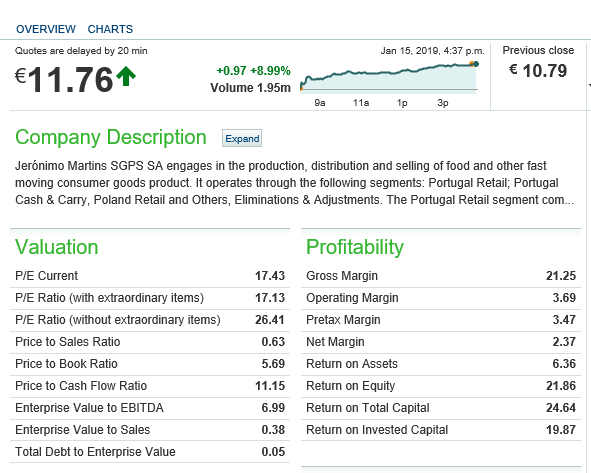Click the 1p label on the chart axis
This screenshot has height=473, width=591.
click(402, 103)
